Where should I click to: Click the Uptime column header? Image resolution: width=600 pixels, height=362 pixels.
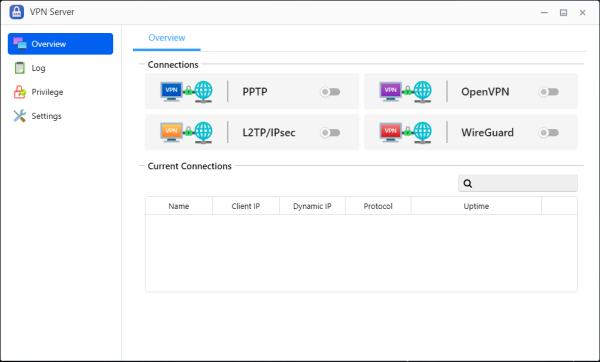pyautogui.click(x=476, y=206)
